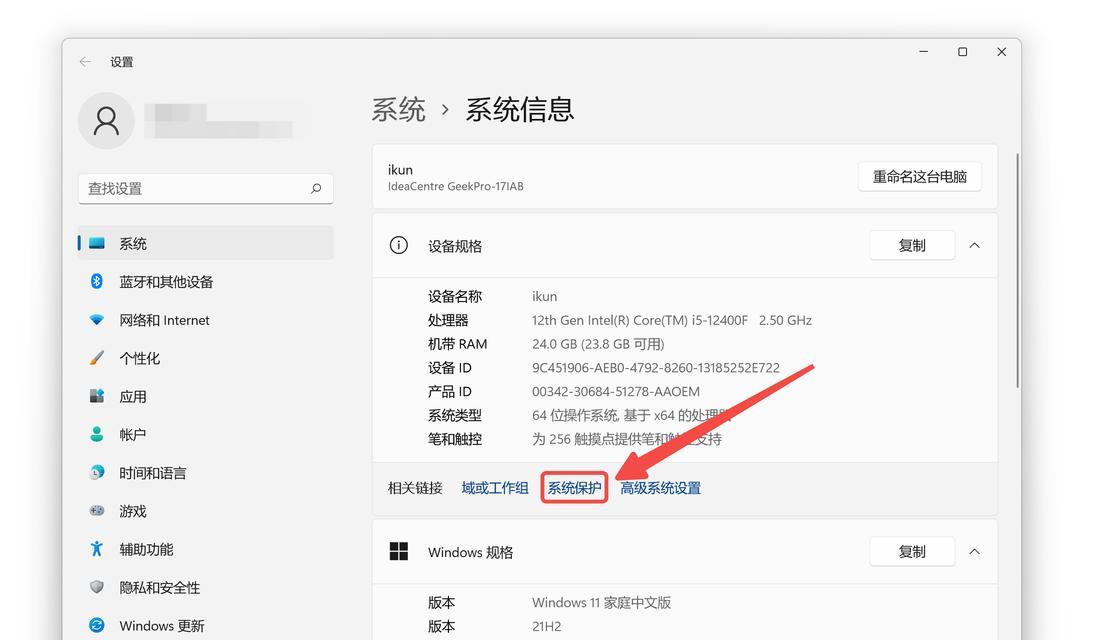Screen dimensions: 1096x640
Task: Click the Bluetooth icon in sidebar
Action: pos(96,281)
